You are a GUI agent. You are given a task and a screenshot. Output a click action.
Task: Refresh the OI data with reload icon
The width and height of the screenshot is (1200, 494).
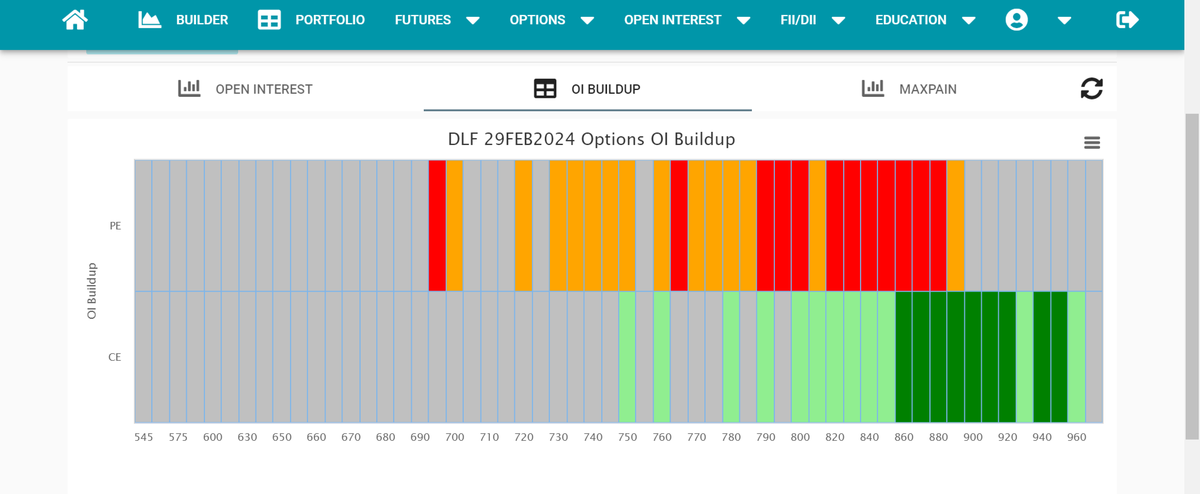coord(1092,88)
